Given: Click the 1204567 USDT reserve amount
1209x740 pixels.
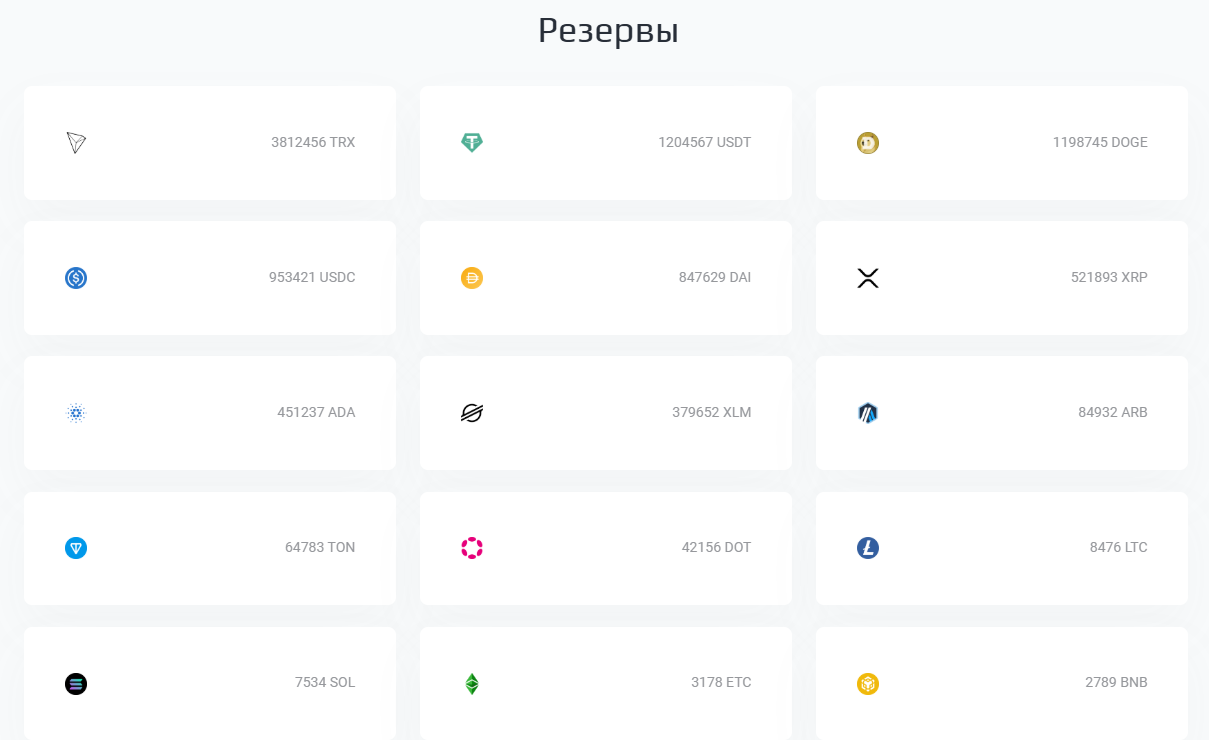Looking at the screenshot, I should coord(705,142).
